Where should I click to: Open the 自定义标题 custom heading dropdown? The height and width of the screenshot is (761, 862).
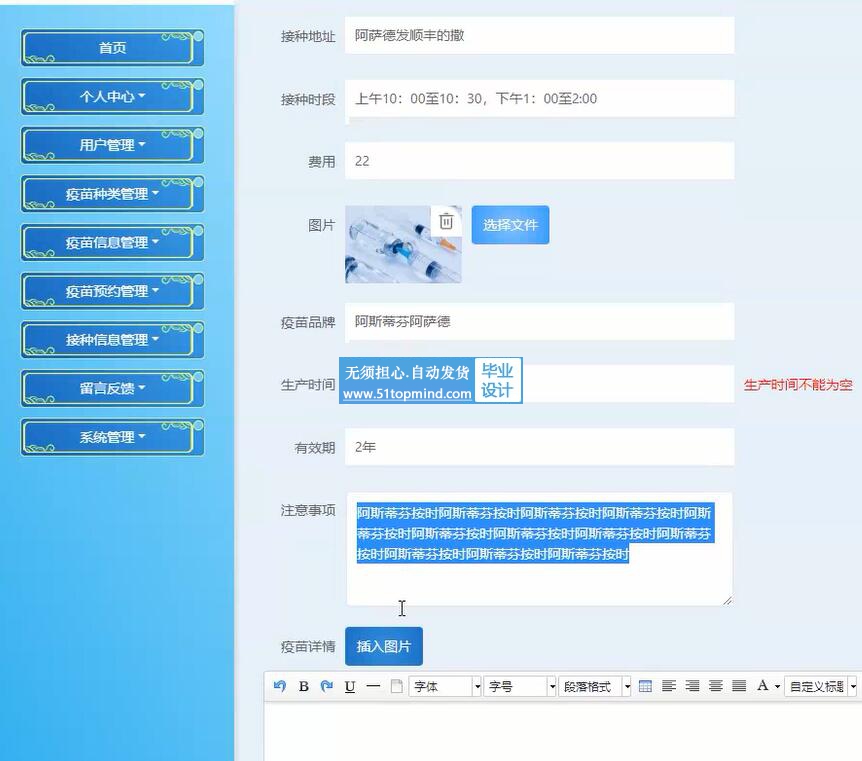[x=820, y=686]
